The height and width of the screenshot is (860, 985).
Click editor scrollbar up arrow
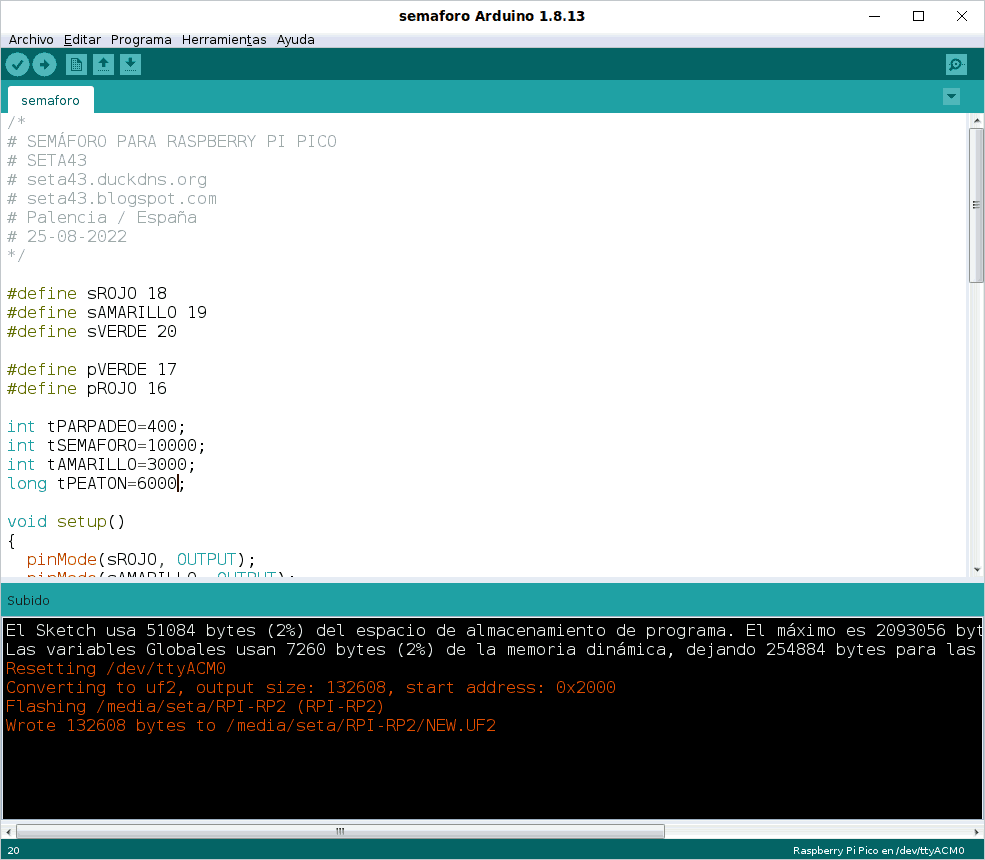click(976, 120)
